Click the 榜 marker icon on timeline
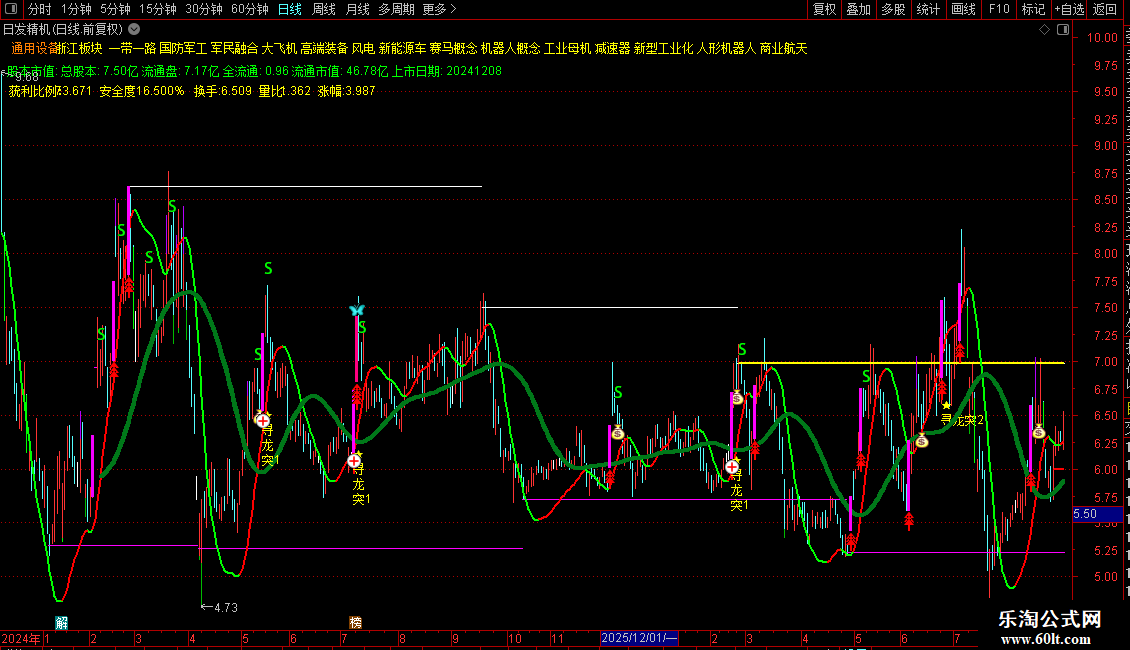 (x=355, y=623)
